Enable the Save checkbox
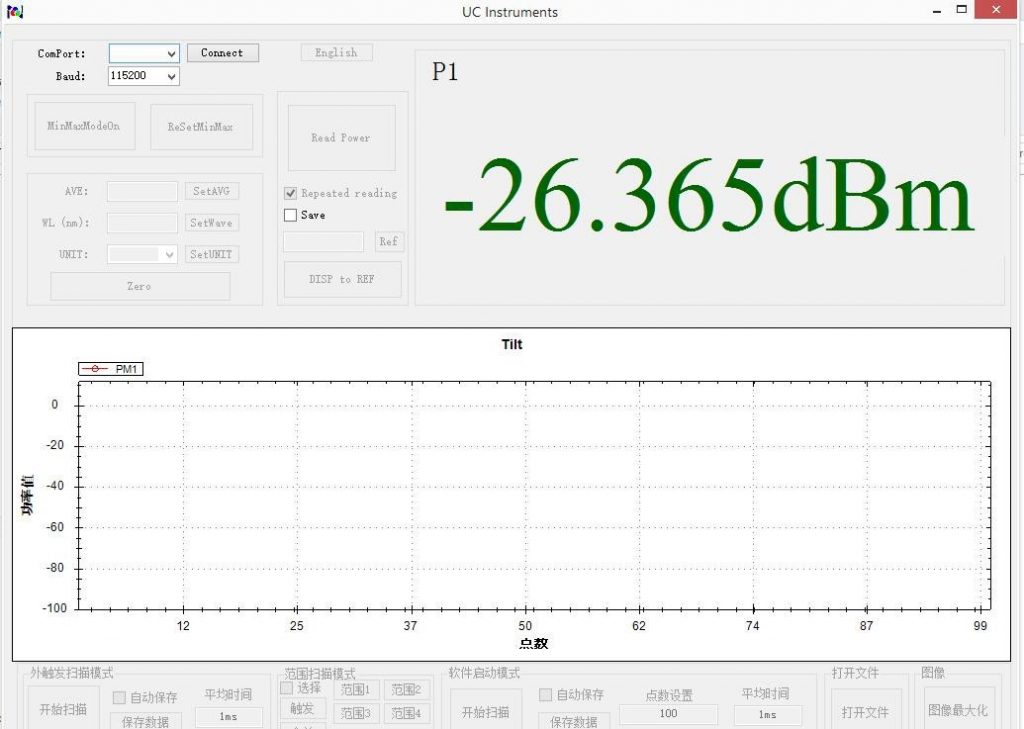 point(290,214)
